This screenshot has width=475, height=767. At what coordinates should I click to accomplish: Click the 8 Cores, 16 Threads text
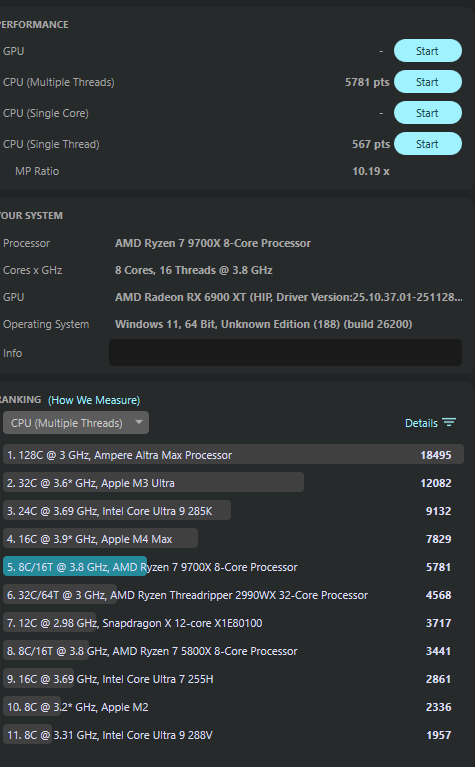pos(194,270)
